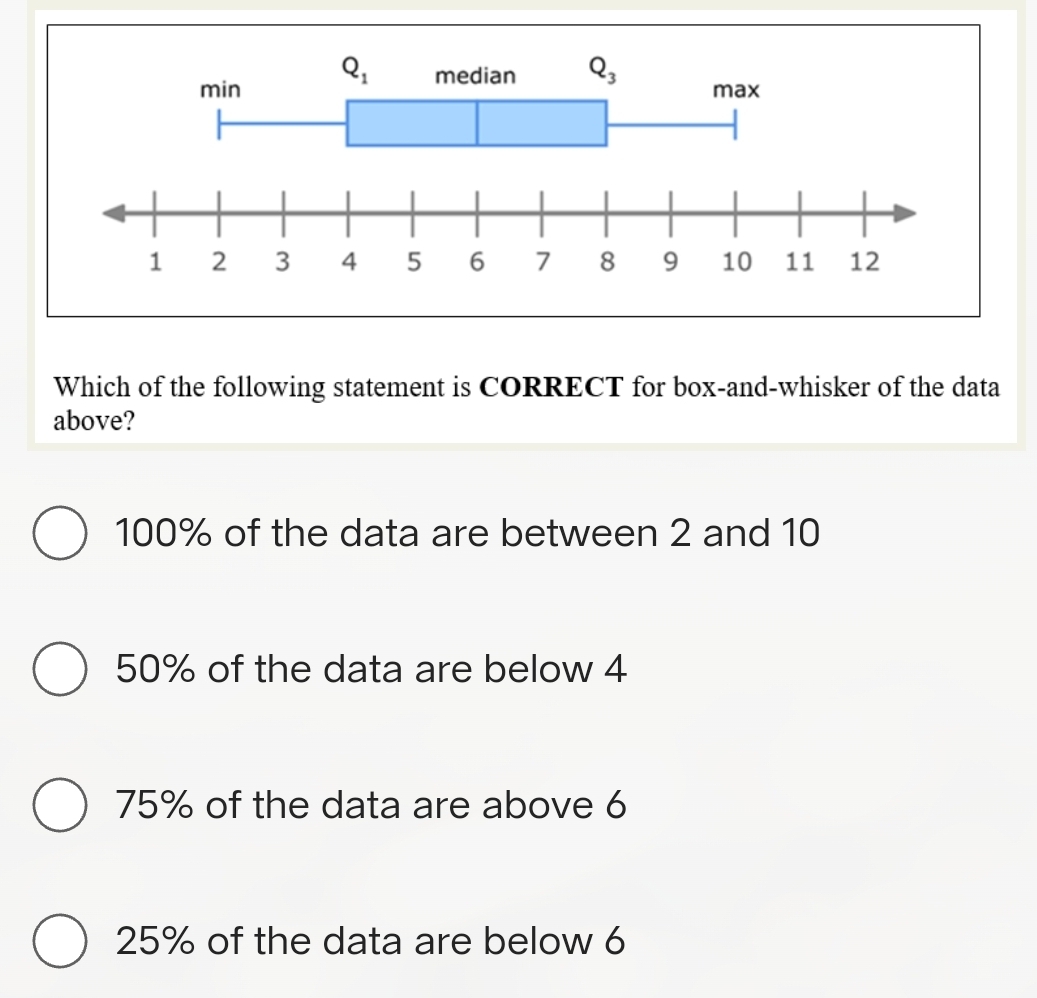Select the radio button for "100% of the data are between 2 and 10"
This screenshot has height=998, width=1037.
coord(62,535)
